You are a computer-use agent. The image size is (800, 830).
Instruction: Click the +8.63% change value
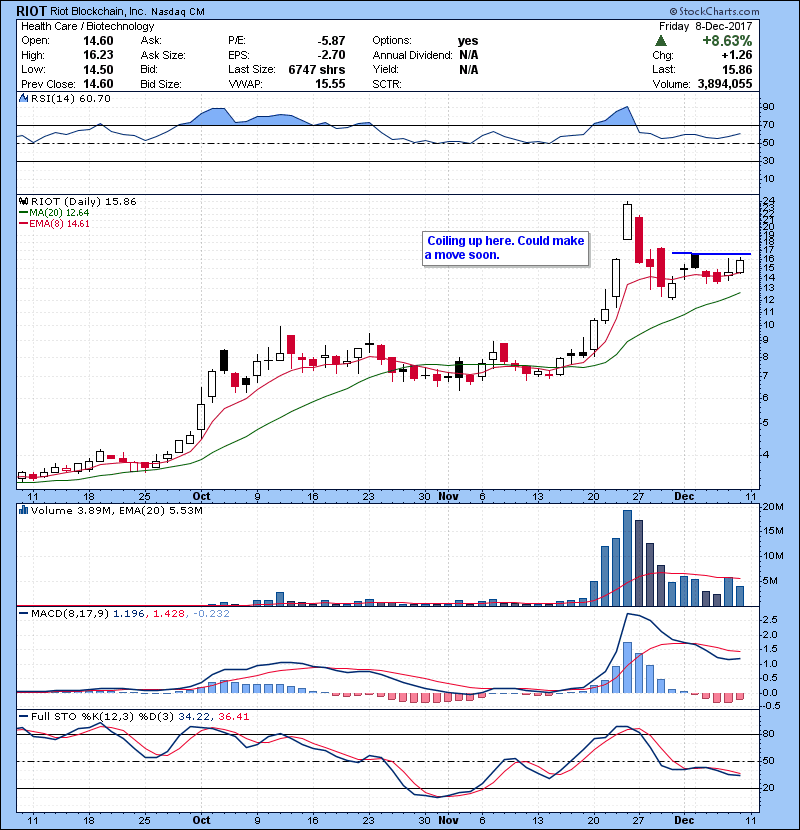tap(727, 41)
